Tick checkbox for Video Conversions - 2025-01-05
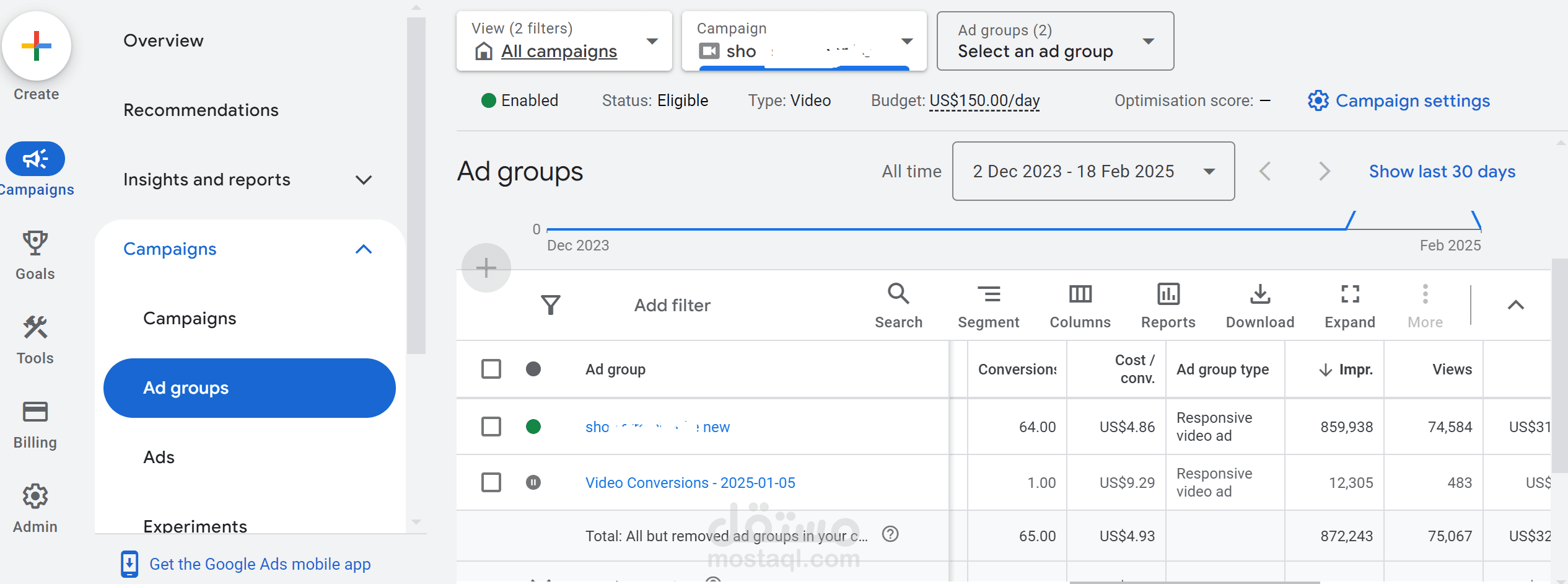The width and height of the screenshot is (1568, 584). (491, 482)
